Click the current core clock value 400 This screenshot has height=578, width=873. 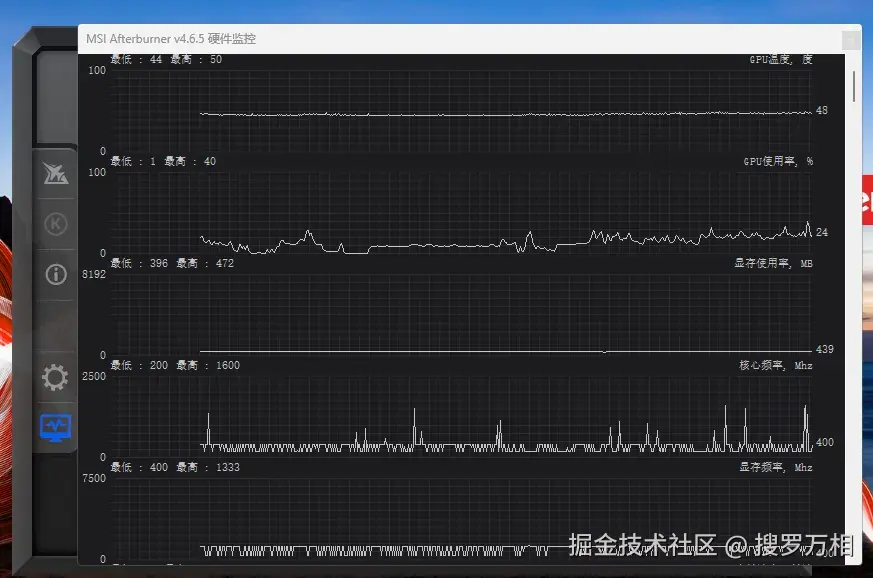click(x=825, y=442)
